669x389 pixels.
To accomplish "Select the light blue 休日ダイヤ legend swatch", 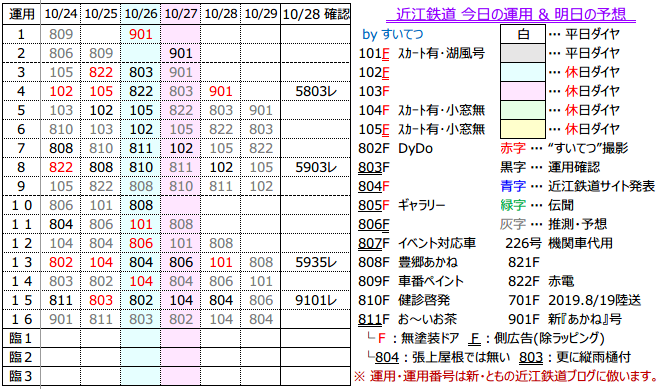I will coord(523,72).
